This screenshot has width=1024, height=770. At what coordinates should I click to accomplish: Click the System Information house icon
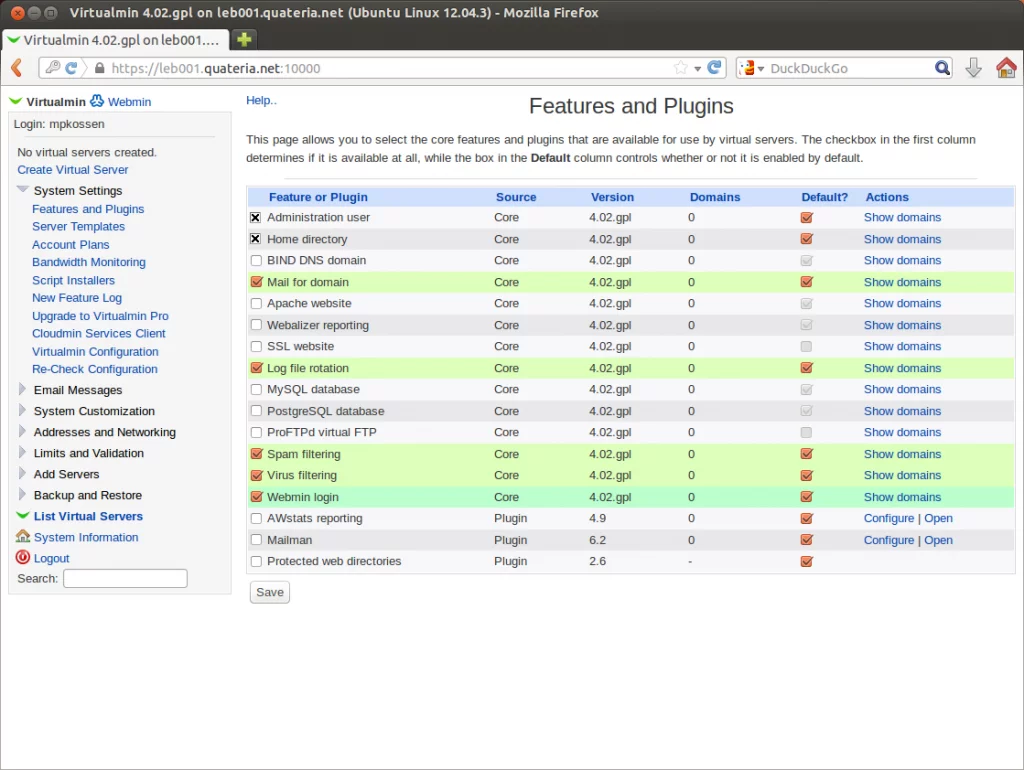(x=23, y=536)
